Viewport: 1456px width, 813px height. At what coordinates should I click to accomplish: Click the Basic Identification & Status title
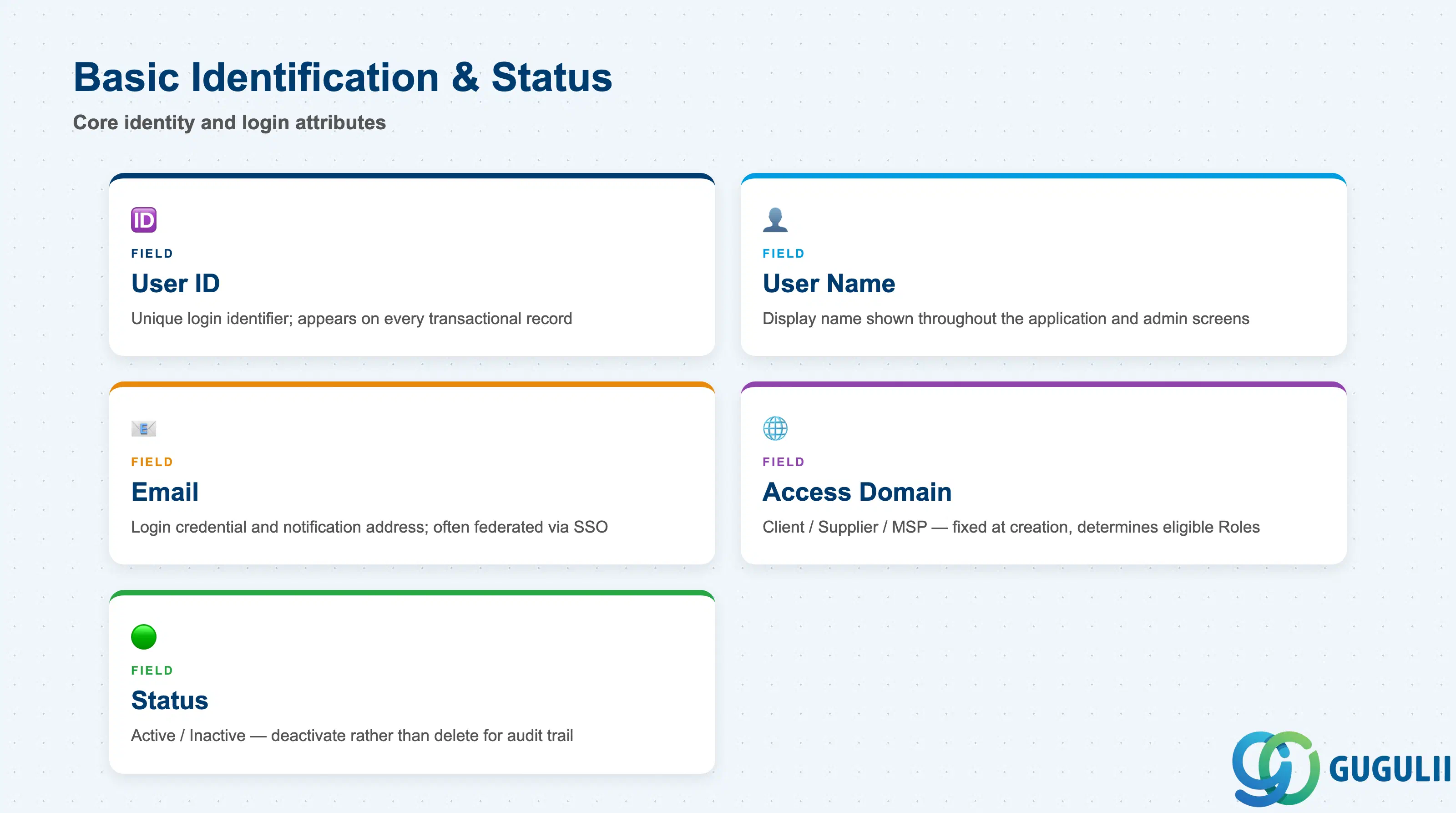(343, 77)
